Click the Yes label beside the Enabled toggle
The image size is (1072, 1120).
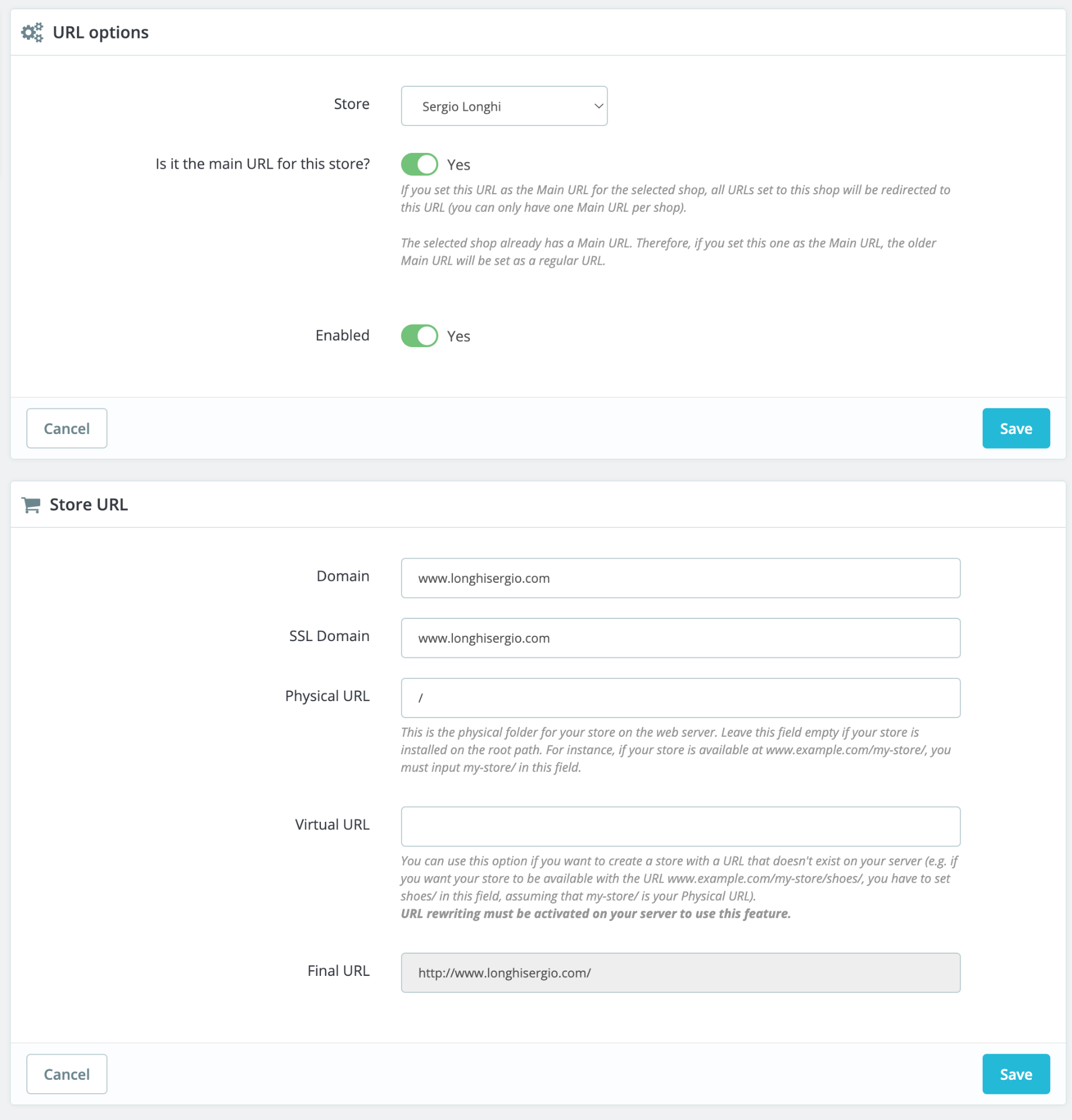[x=459, y=337]
